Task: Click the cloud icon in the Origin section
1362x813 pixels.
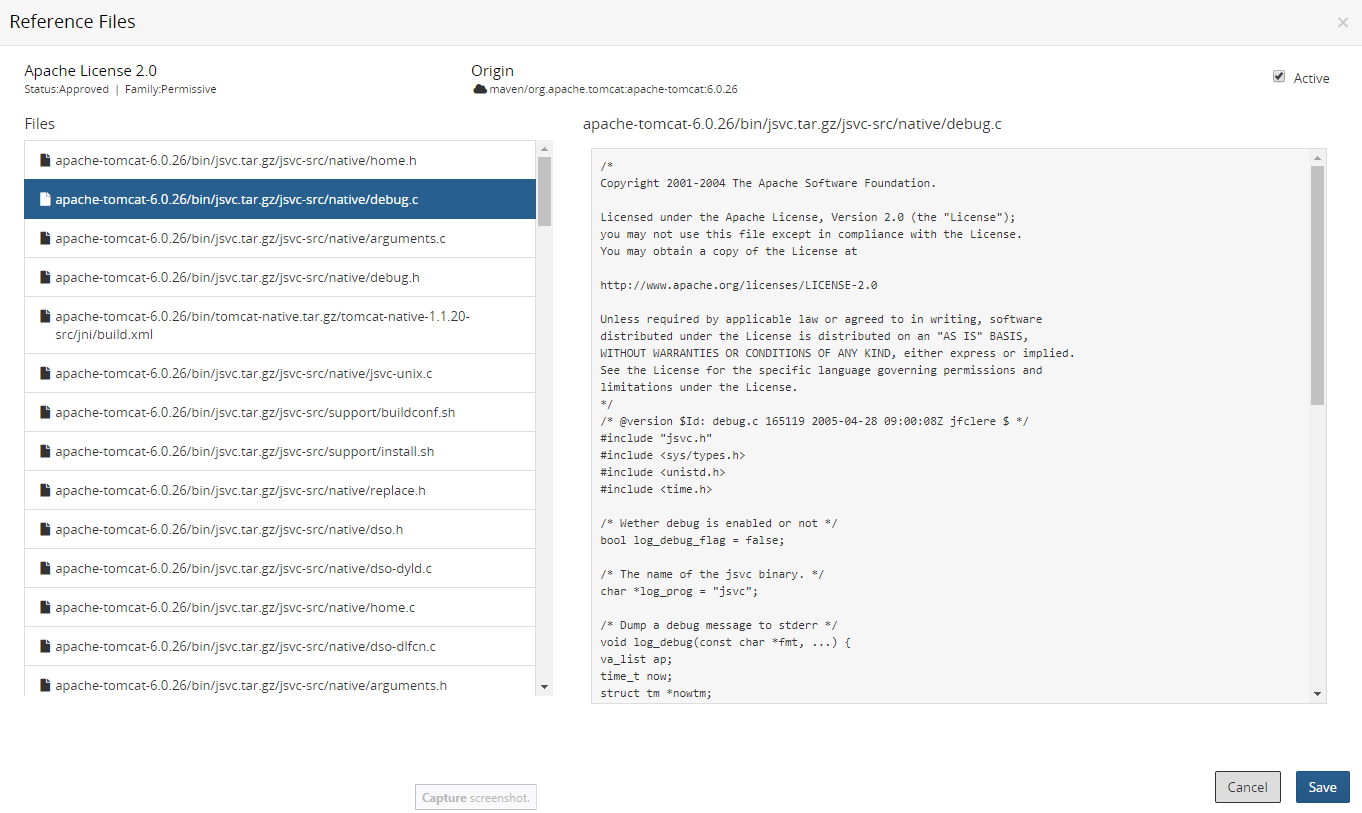Action: [x=482, y=89]
